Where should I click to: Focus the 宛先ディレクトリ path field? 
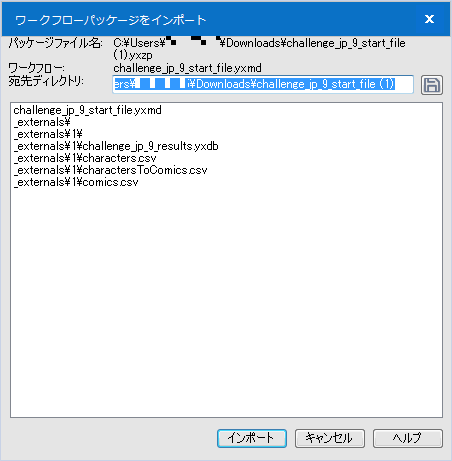click(x=263, y=84)
